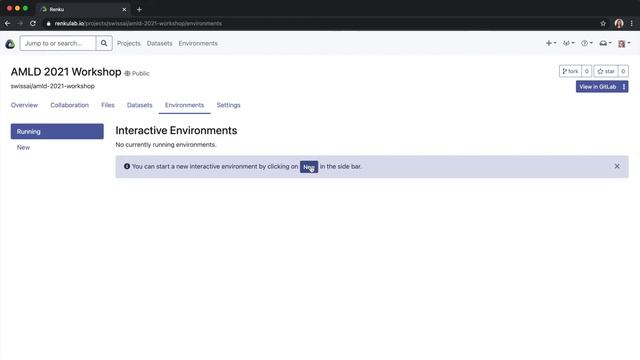The image size is (640, 360).
Task: Dismiss the info alert banner
Action: pyautogui.click(x=617, y=166)
